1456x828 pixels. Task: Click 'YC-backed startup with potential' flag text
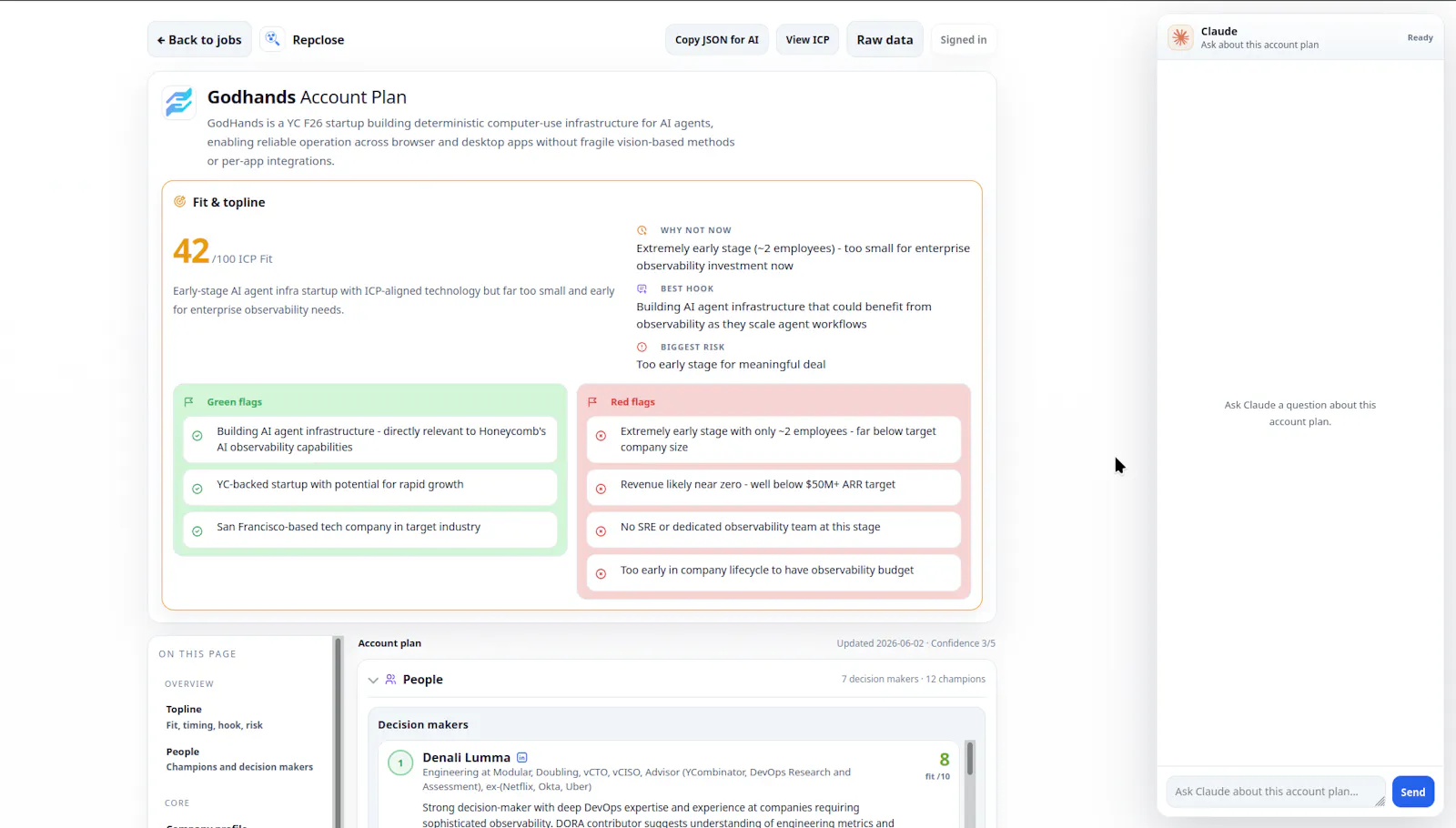(x=340, y=484)
